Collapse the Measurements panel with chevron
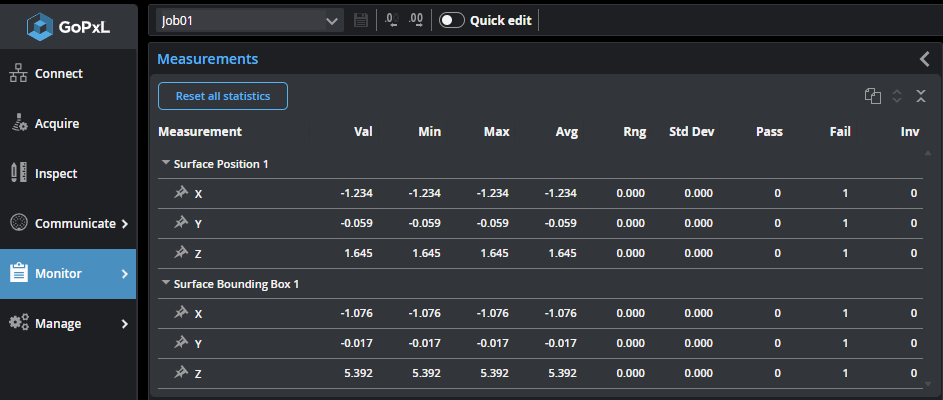This screenshot has height=400, width=943. click(x=924, y=59)
